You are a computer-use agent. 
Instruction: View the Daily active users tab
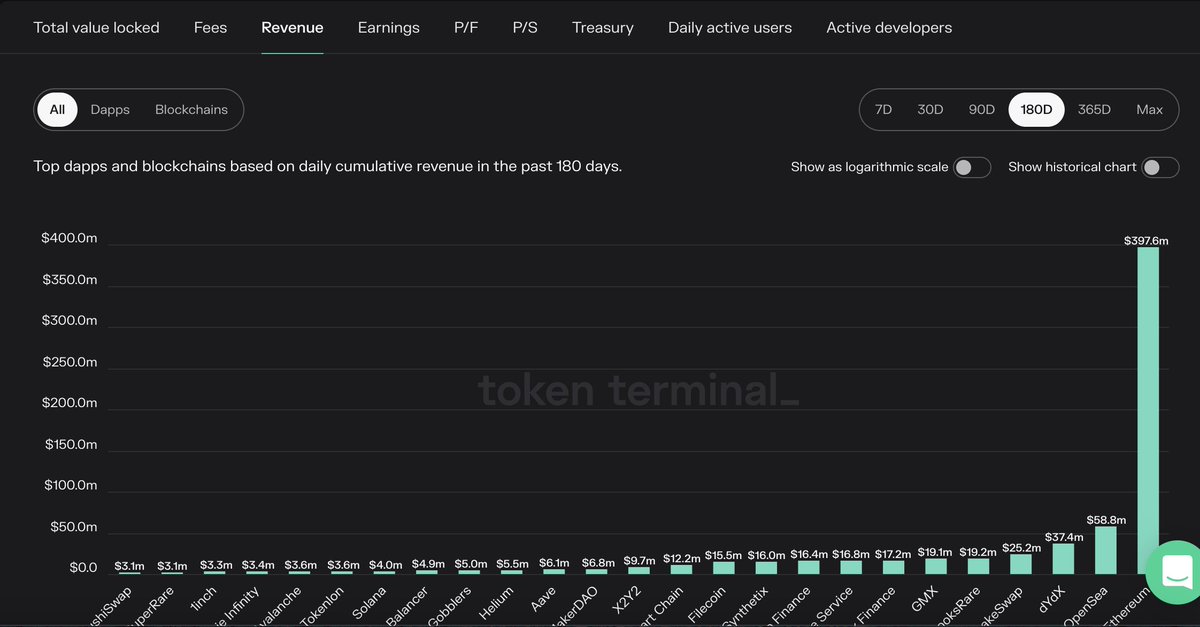click(x=730, y=27)
